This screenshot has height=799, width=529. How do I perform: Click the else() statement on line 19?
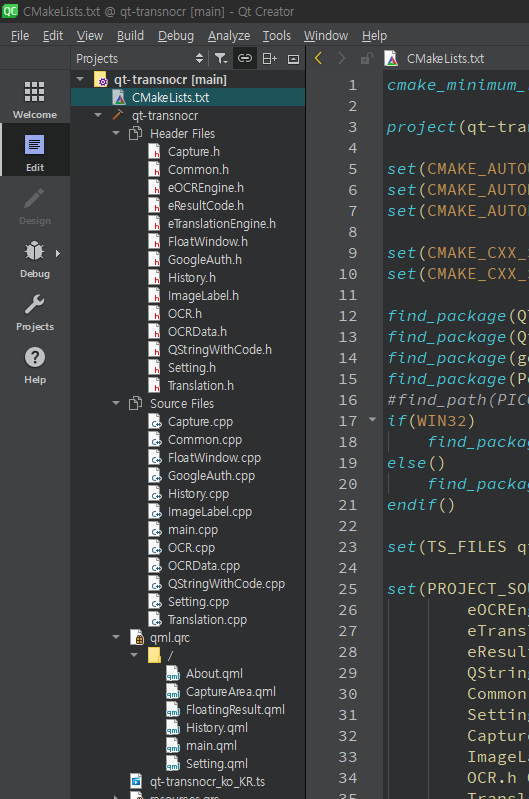(x=416, y=463)
